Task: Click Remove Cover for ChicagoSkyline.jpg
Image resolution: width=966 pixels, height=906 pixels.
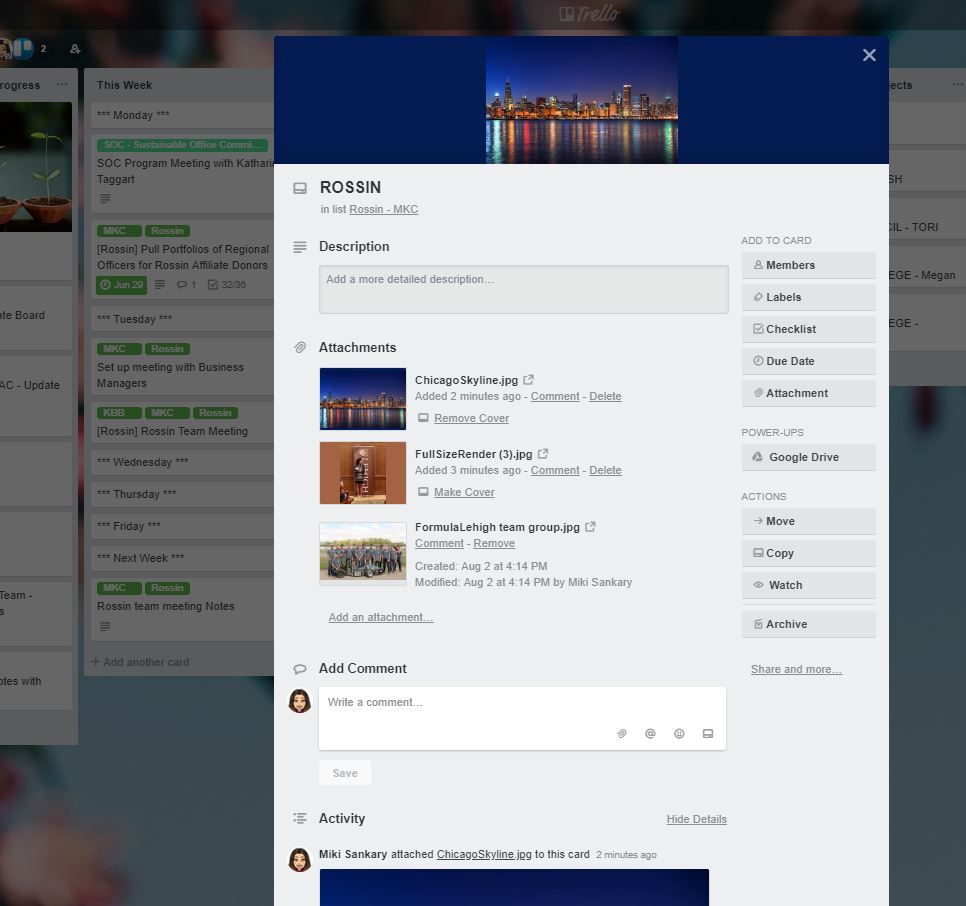Action: click(x=471, y=418)
